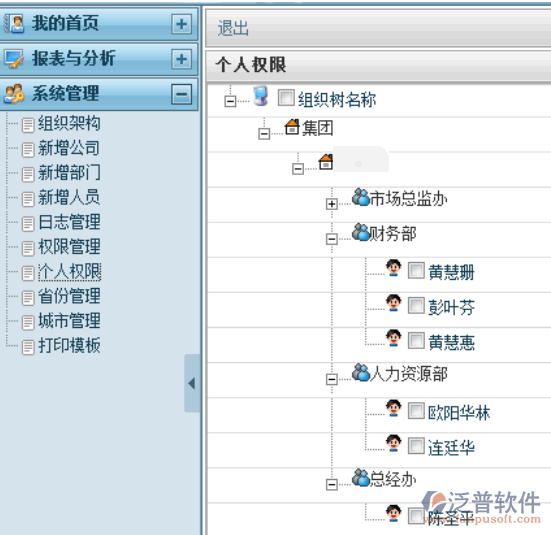The width and height of the screenshot is (551, 535).
Task: Open the 新增人员 link
Action: (69, 197)
